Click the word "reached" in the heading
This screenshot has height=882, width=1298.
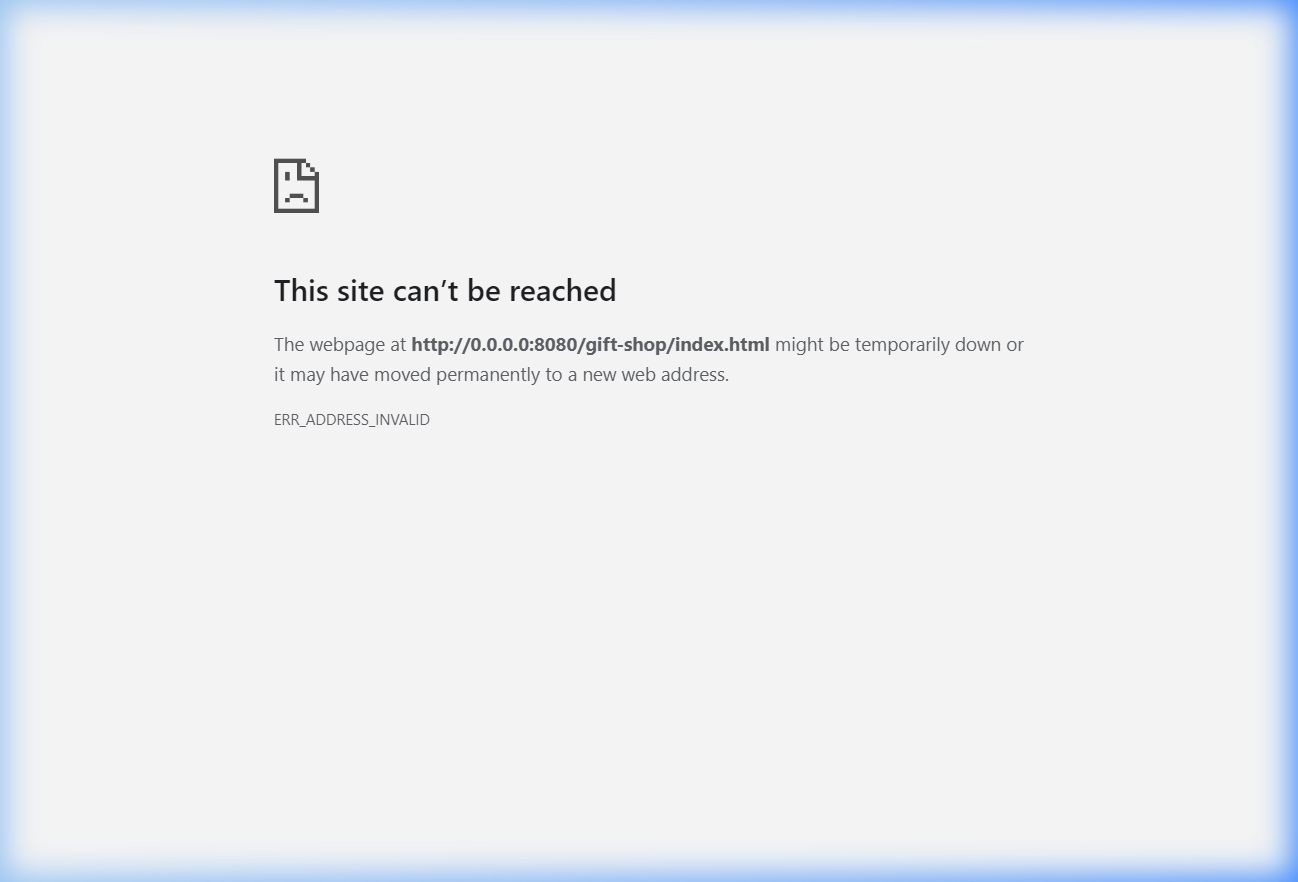(x=563, y=290)
